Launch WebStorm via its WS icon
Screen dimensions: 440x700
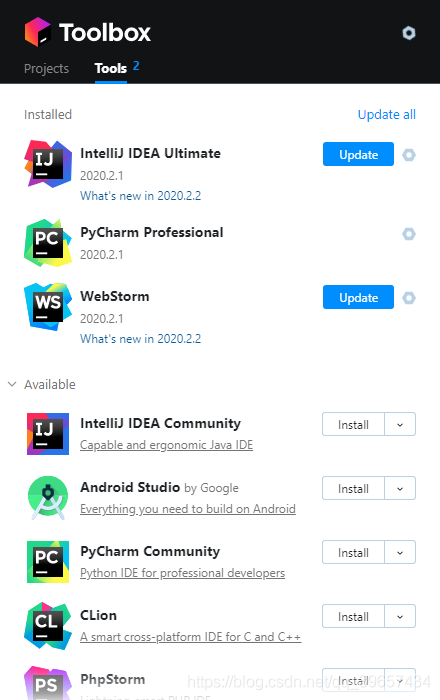coord(48,307)
